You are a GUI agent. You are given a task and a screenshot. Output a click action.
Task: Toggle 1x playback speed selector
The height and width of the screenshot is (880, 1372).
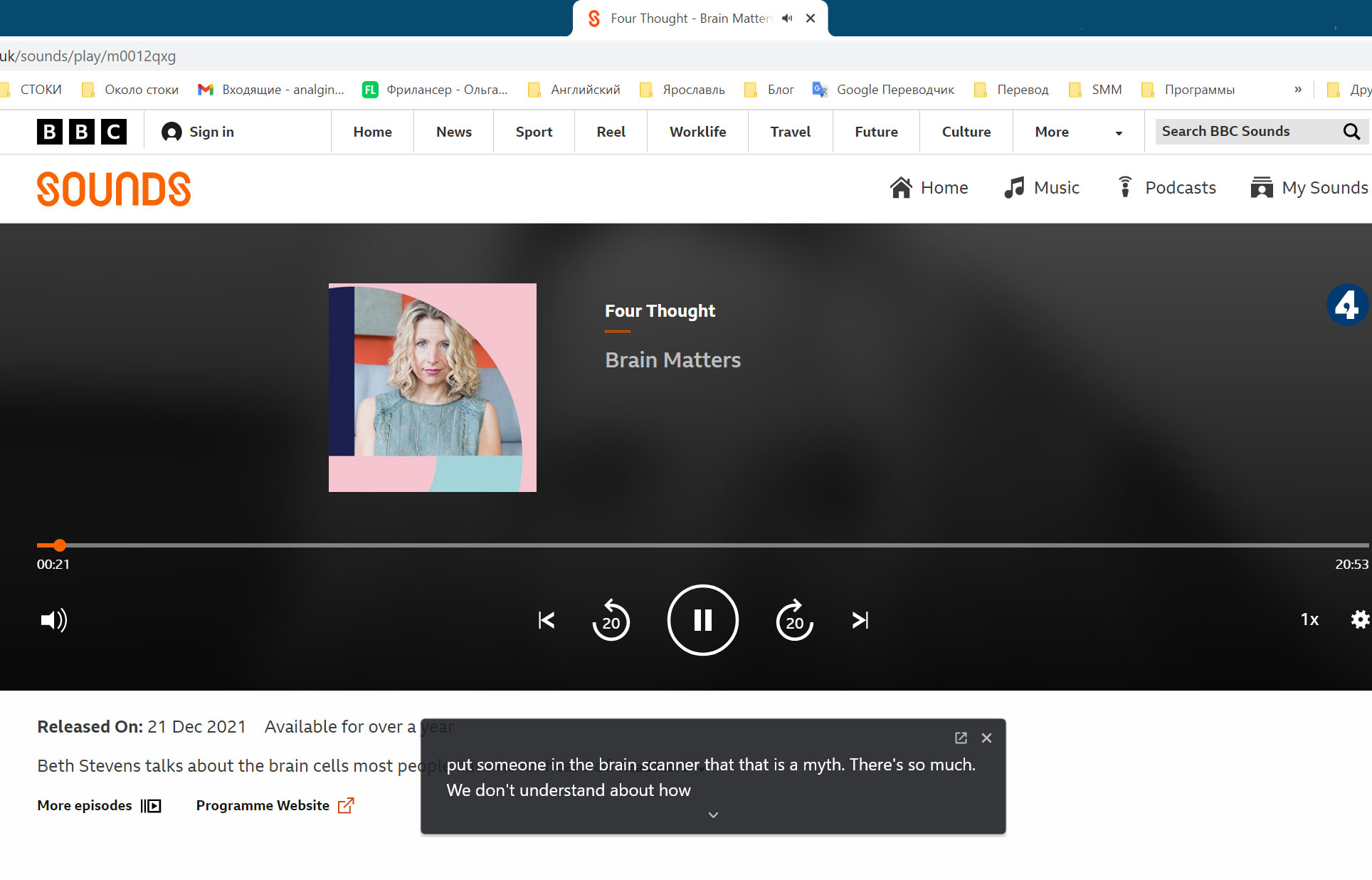[1310, 620]
